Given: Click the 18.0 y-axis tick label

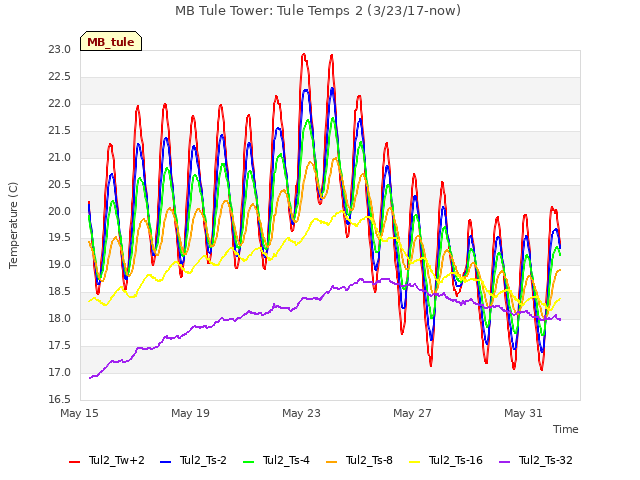Looking at the screenshot, I should click(60, 319).
